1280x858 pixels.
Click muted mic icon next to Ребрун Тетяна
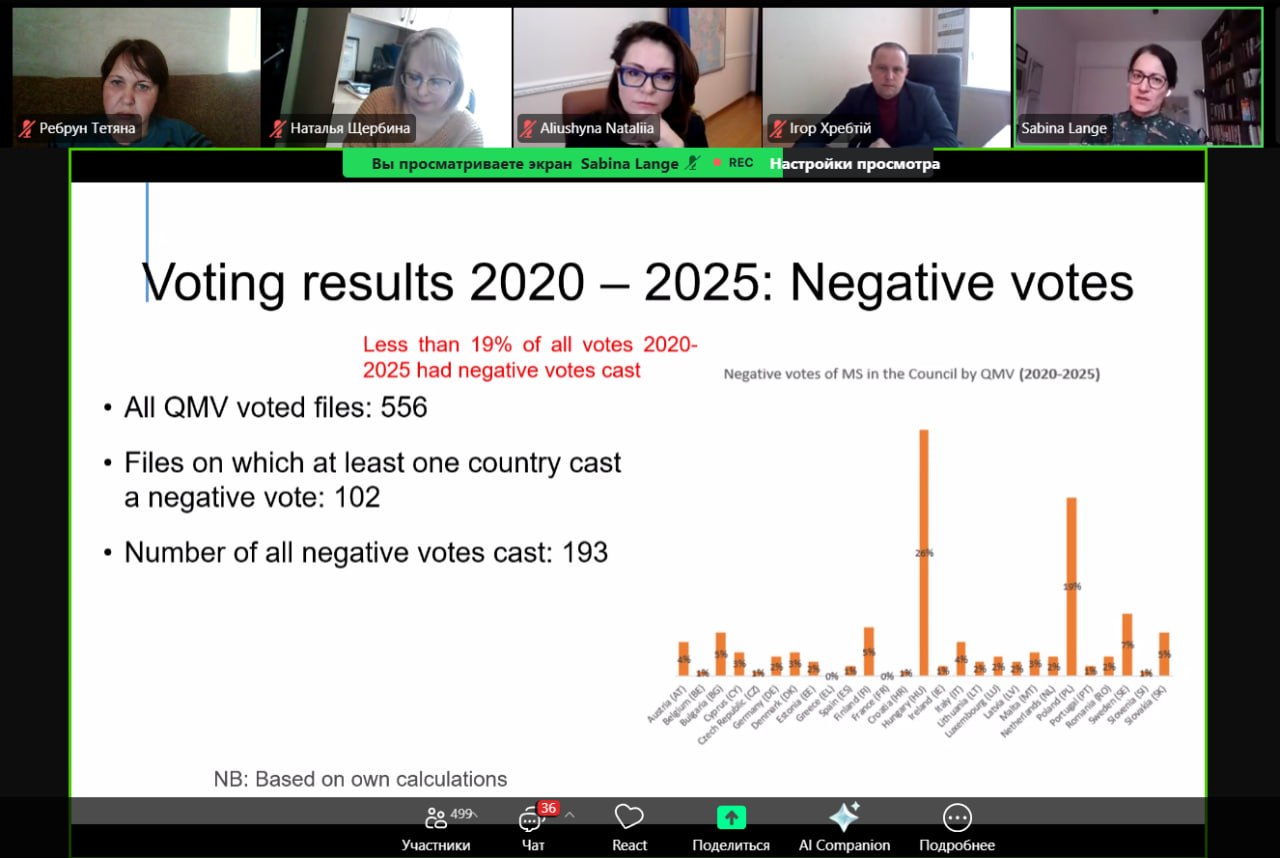point(27,128)
